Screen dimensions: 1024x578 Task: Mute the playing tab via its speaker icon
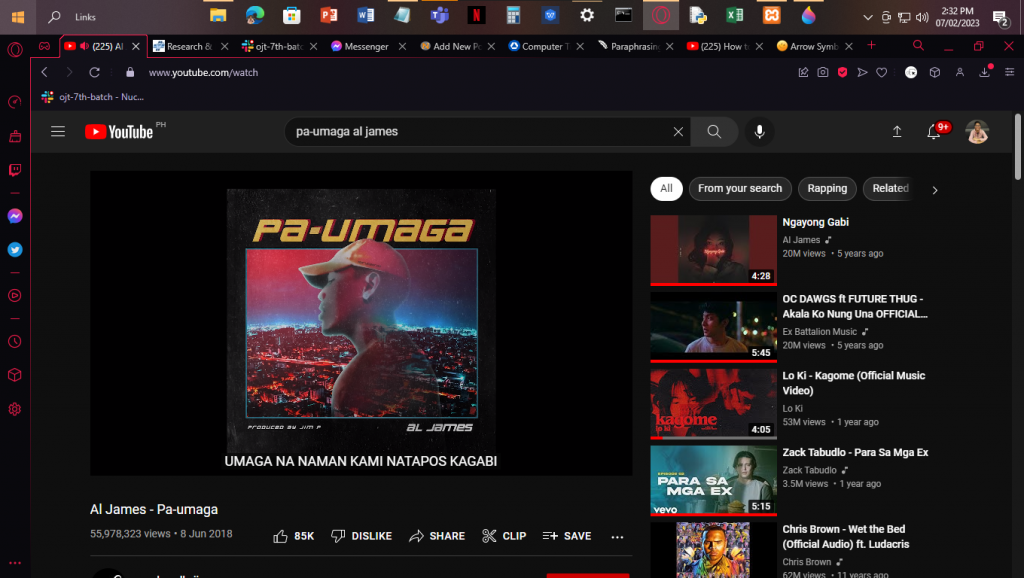pyautogui.click(x=84, y=46)
